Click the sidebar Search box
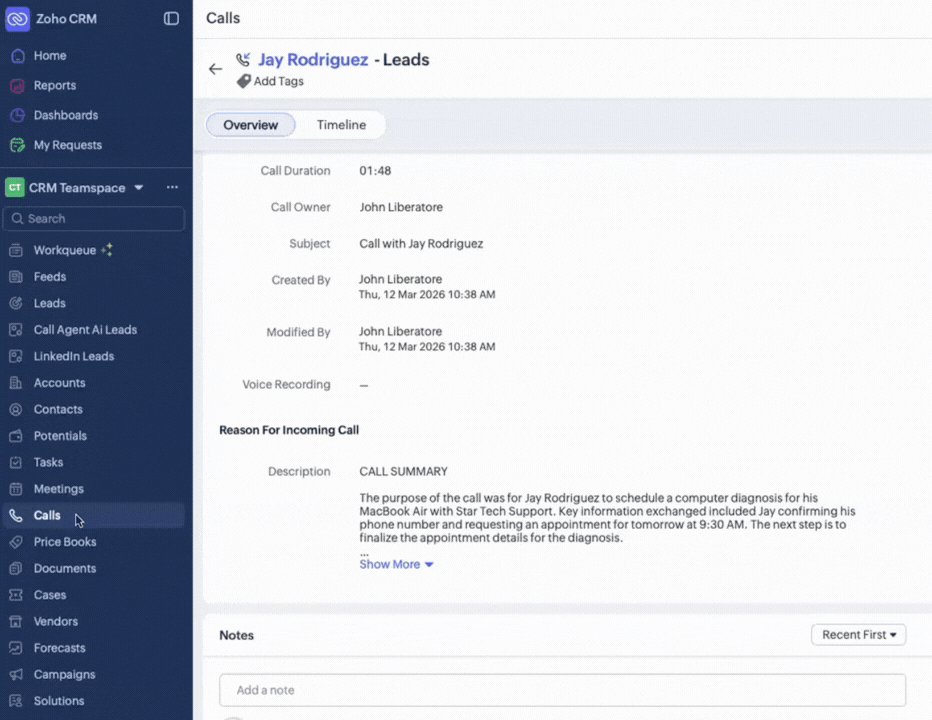This screenshot has height=720, width=932. (94, 219)
